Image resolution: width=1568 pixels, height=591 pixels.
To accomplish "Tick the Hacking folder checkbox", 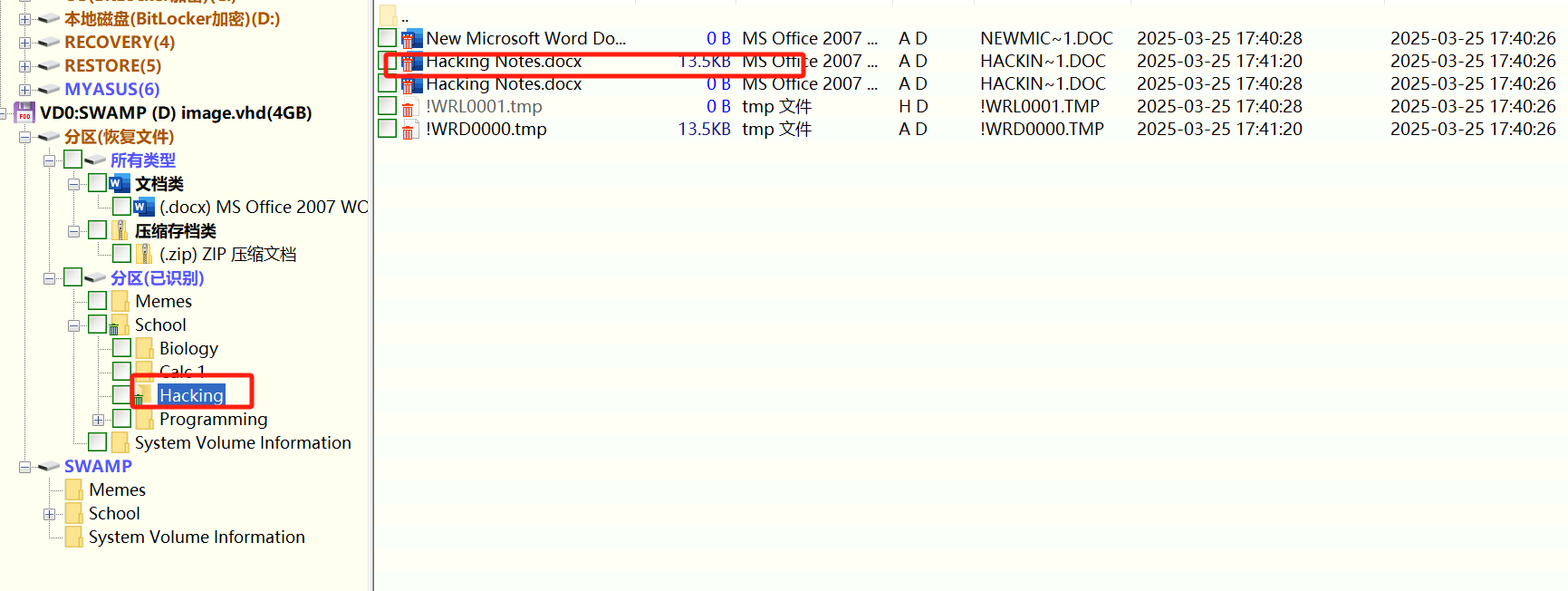I will [x=122, y=394].
